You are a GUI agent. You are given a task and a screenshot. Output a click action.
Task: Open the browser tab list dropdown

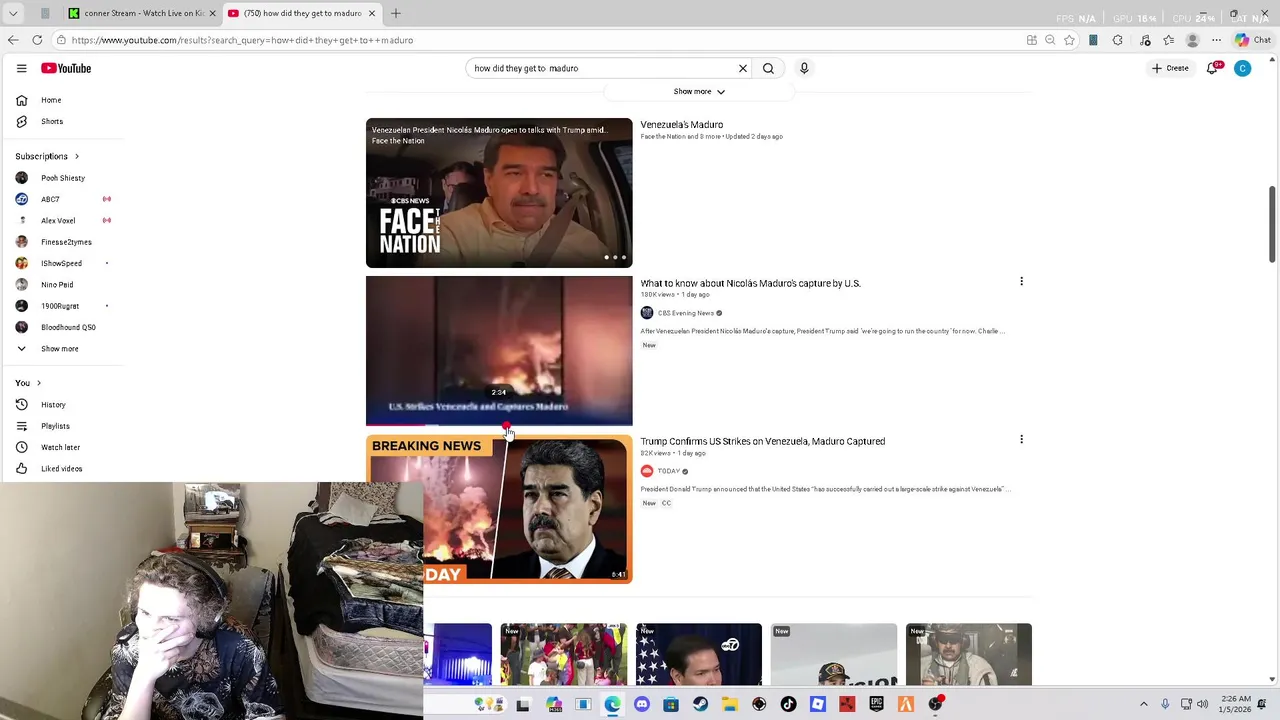[13, 13]
